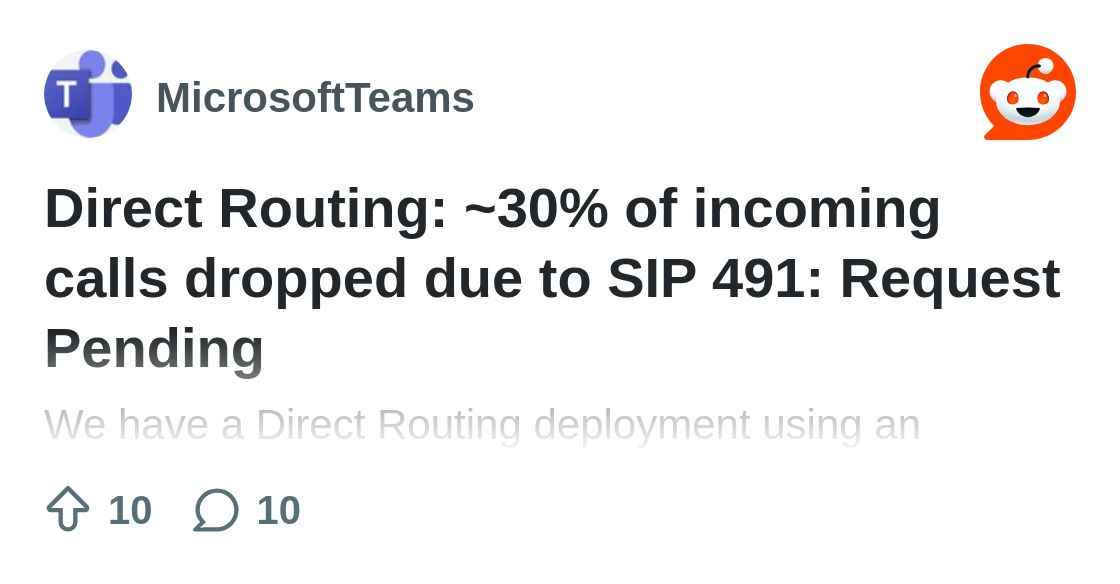
Task: Click "We have a" in the preview
Action: [143, 424]
